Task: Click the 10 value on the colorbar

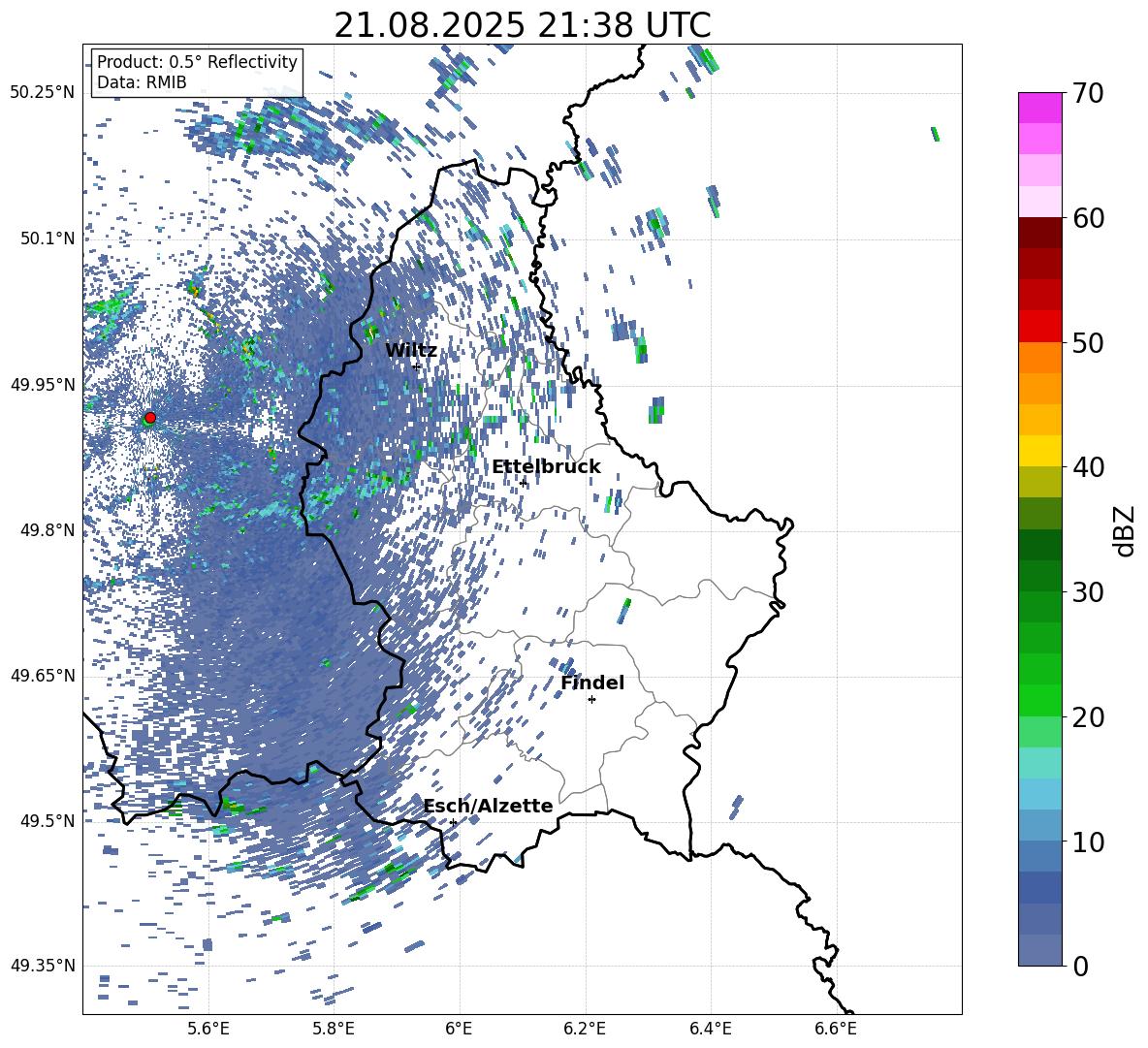Action: click(x=1088, y=842)
